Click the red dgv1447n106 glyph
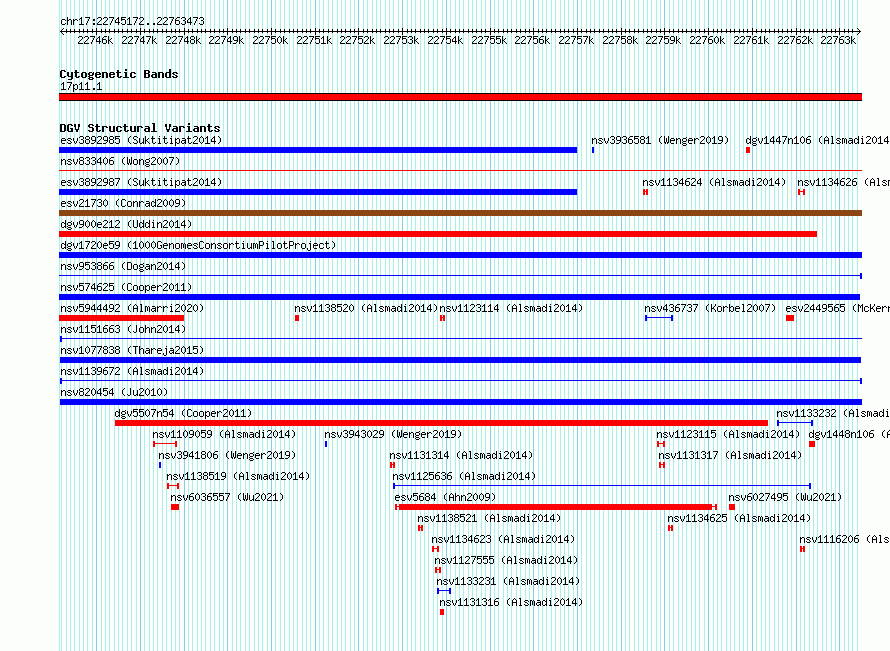Viewport: 890px width, 651px height. tap(748, 150)
